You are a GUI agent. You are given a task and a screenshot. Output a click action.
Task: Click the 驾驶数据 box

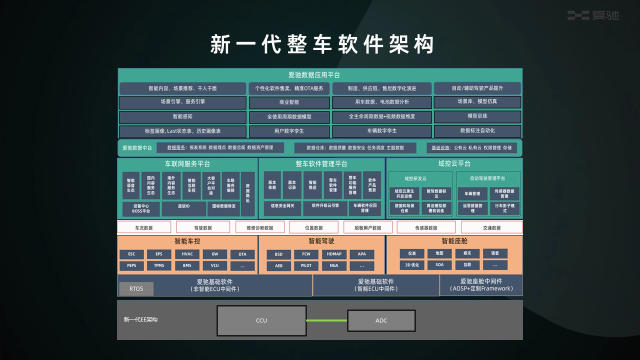click(x=203, y=227)
